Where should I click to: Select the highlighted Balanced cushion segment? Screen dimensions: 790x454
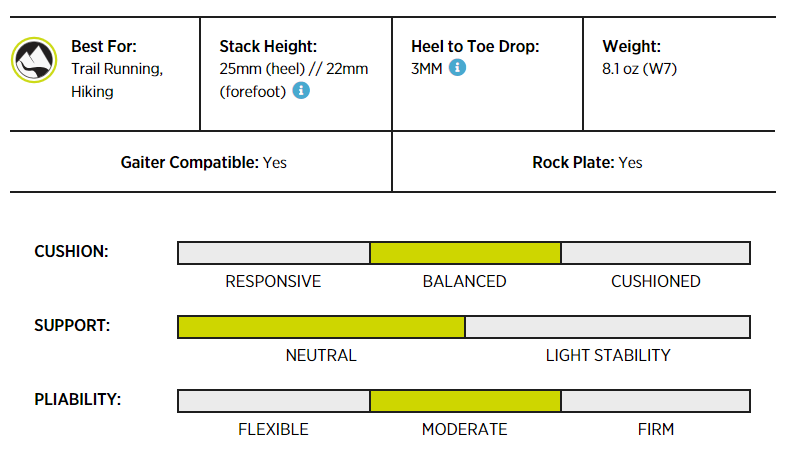pos(465,253)
